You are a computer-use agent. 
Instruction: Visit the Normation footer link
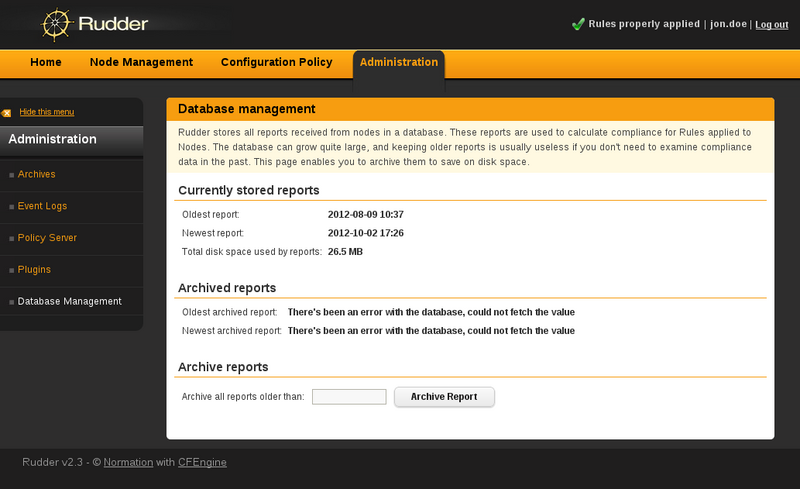(x=128, y=462)
